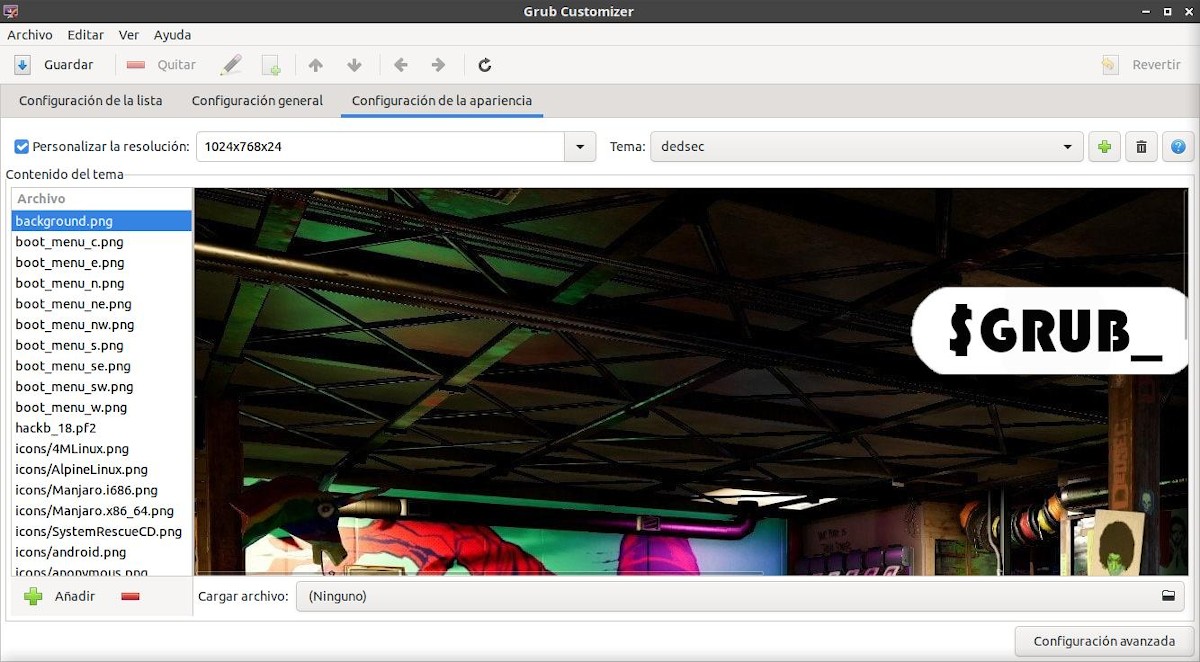Click the Configuración avanzada button

(1104, 641)
